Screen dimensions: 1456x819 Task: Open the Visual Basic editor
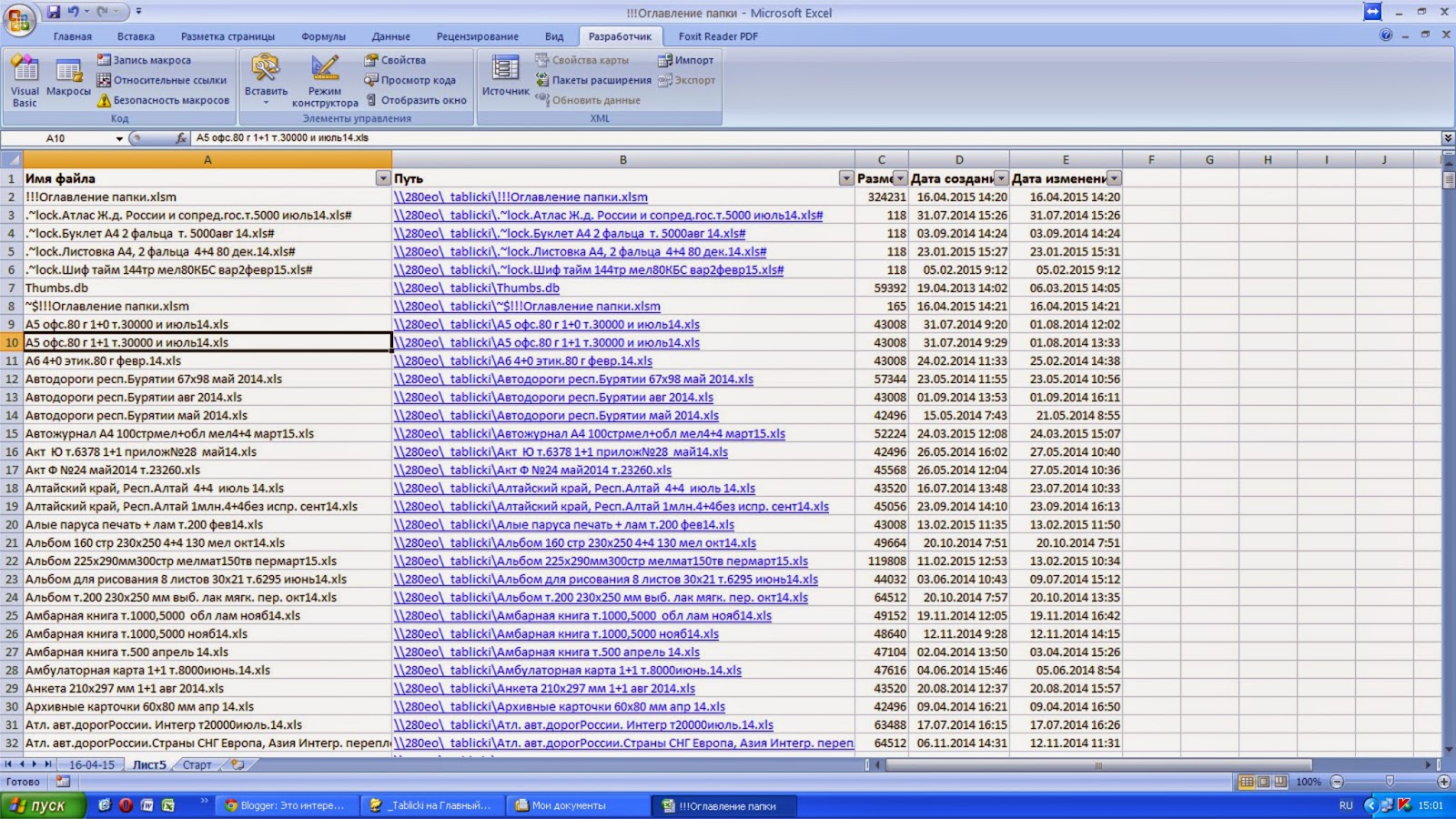[x=25, y=81]
